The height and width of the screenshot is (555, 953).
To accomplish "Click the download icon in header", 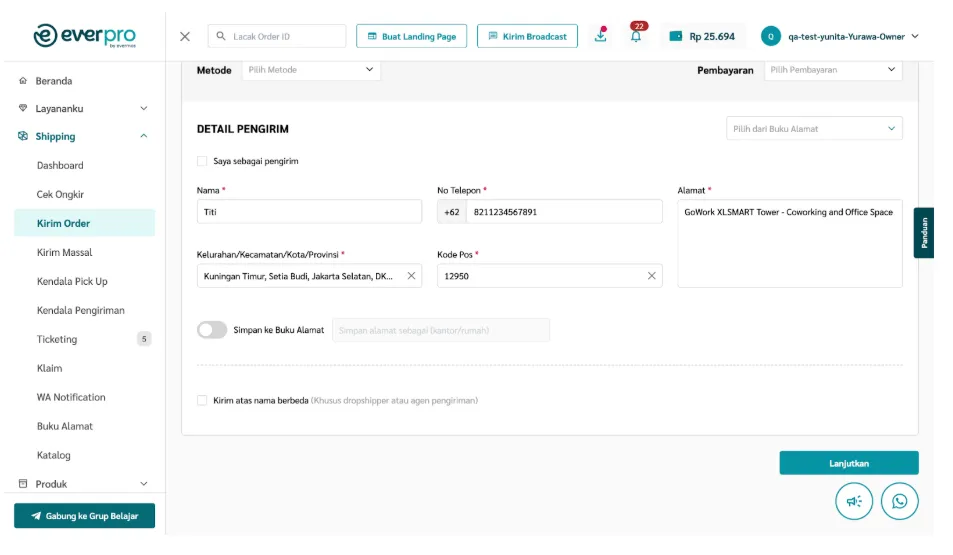I will coord(600,36).
